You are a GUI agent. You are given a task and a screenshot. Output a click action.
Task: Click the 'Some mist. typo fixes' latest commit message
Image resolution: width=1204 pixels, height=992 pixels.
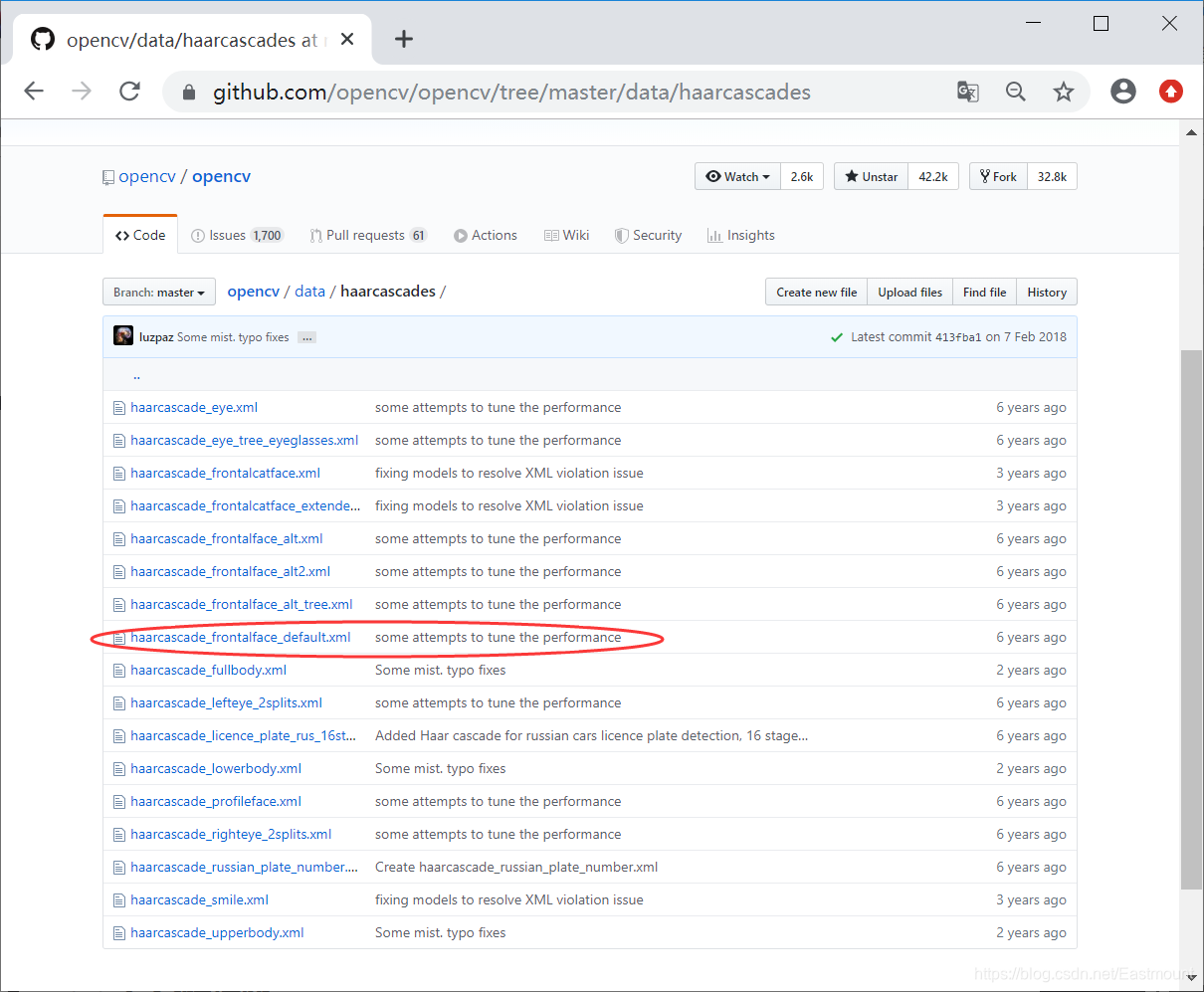pos(233,337)
